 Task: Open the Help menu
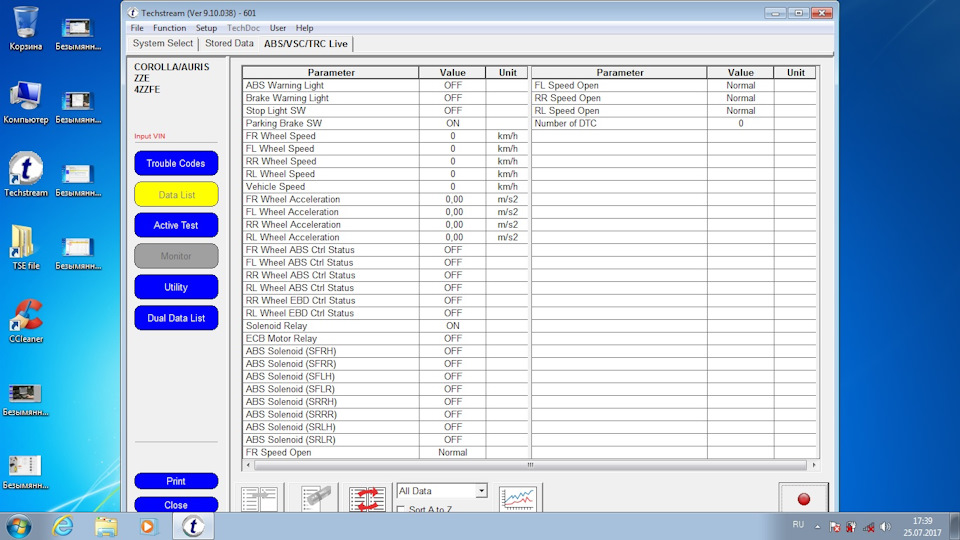tap(304, 28)
